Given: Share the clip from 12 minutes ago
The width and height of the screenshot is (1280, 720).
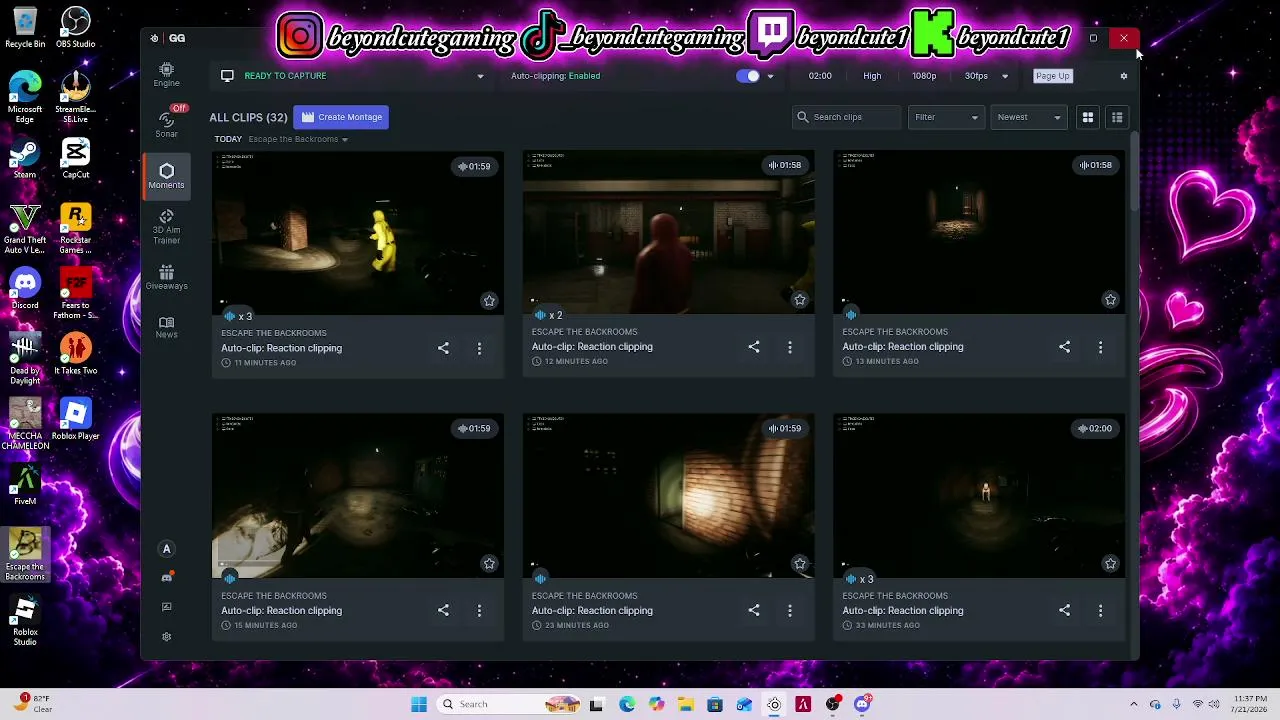Looking at the screenshot, I should click(x=754, y=347).
